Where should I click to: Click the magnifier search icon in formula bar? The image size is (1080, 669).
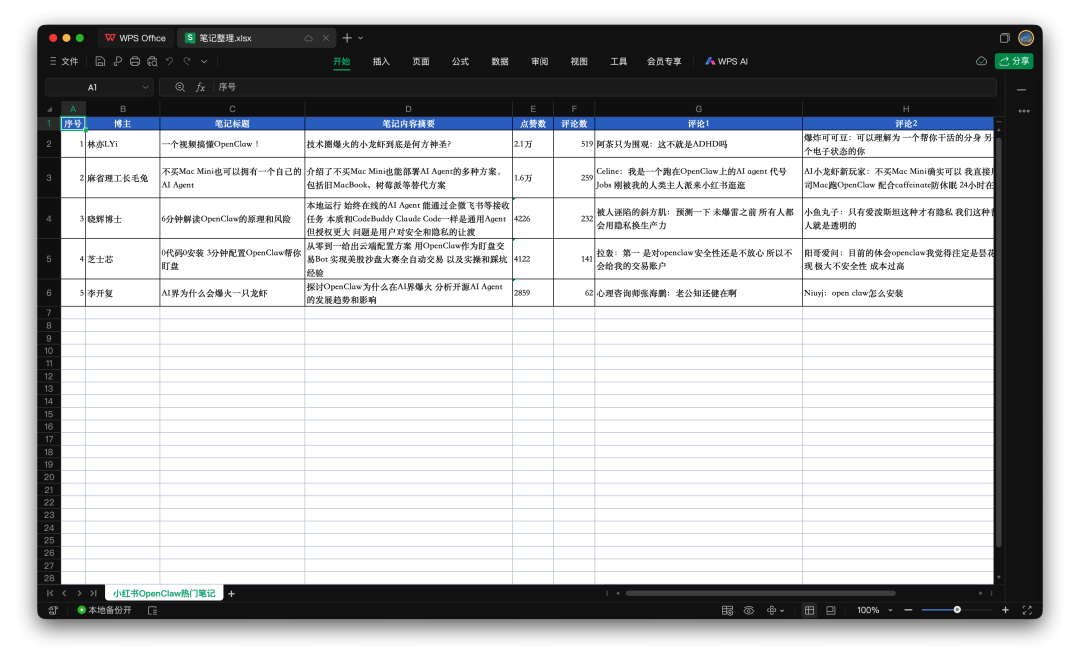pyautogui.click(x=181, y=88)
